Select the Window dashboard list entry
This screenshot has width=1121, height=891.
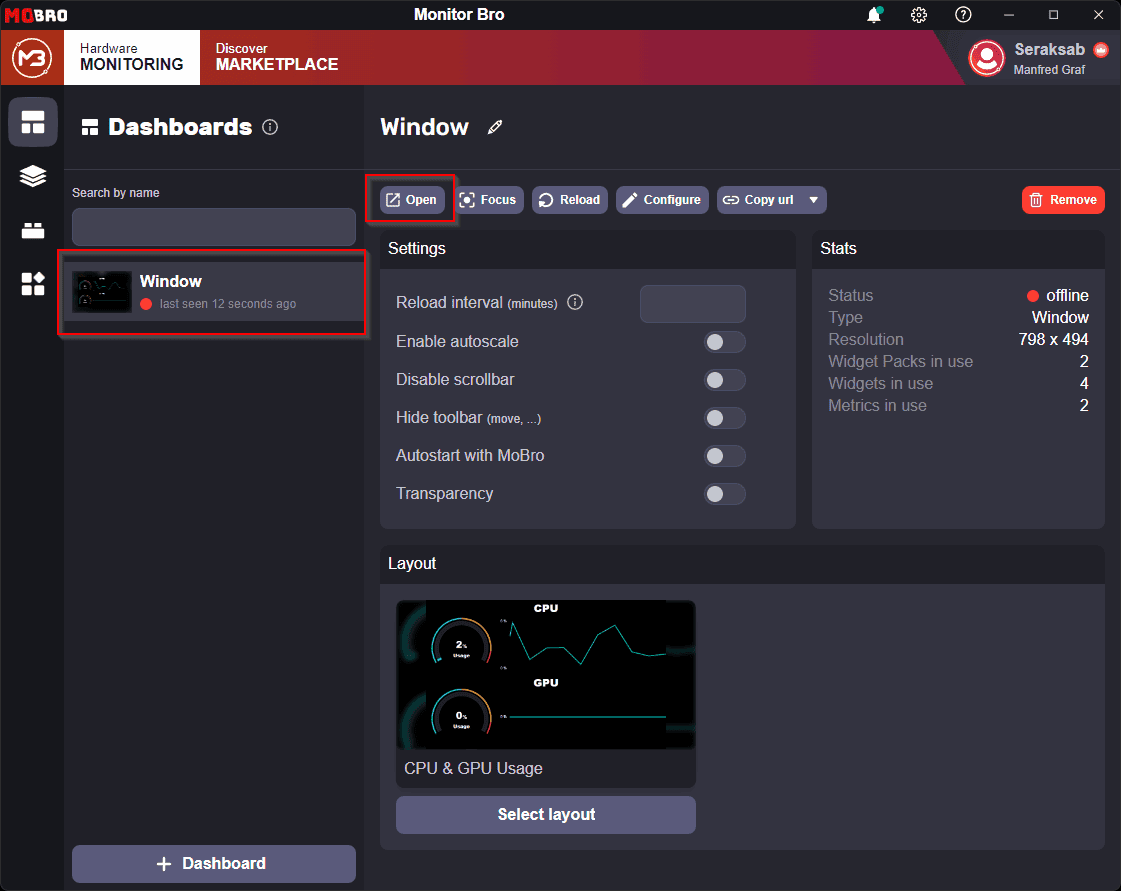[x=213, y=292]
